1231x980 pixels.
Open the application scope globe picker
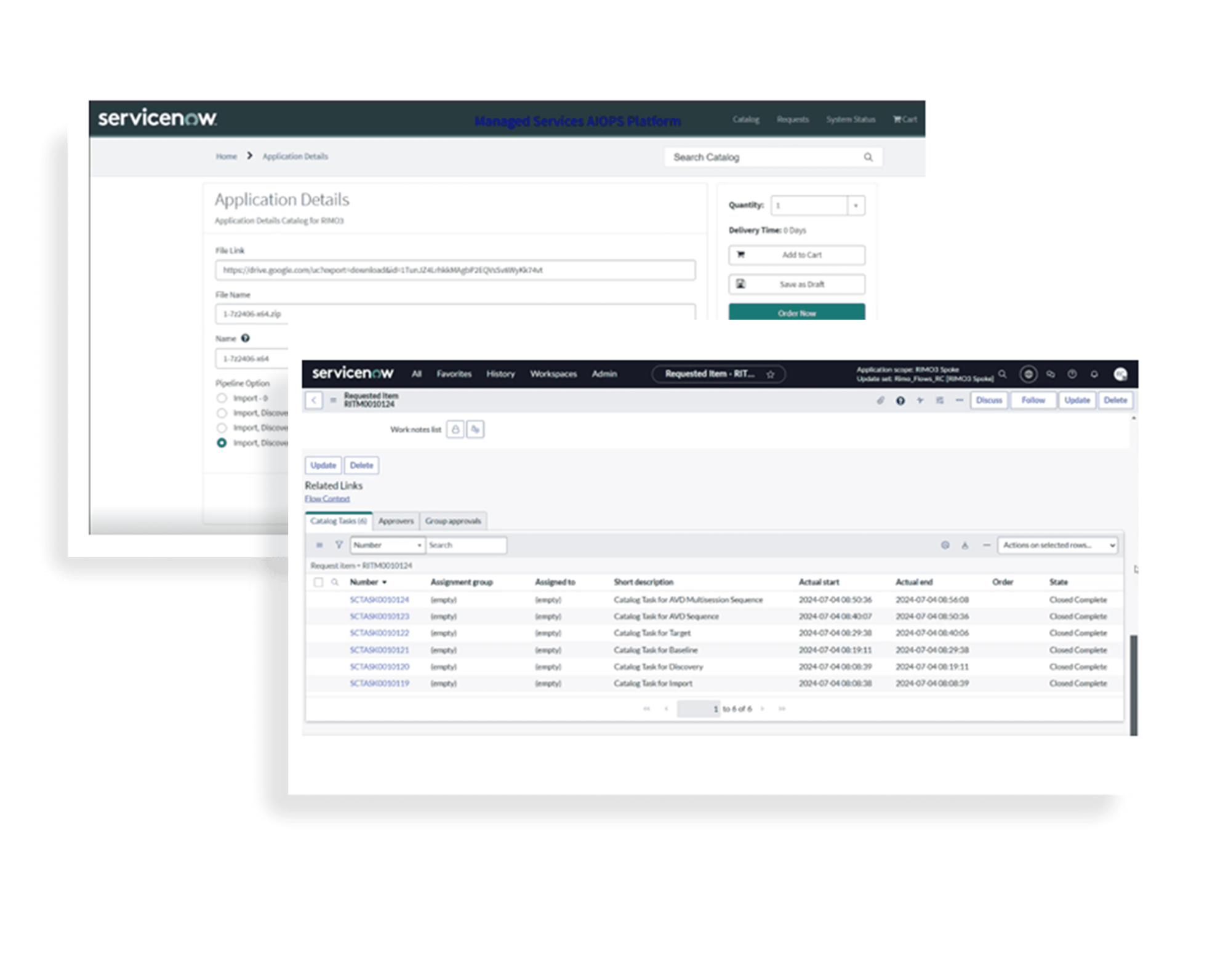click(x=1028, y=374)
